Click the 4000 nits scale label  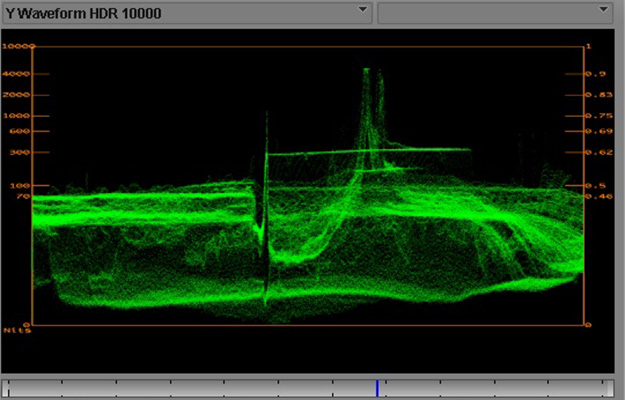coord(16,74)
